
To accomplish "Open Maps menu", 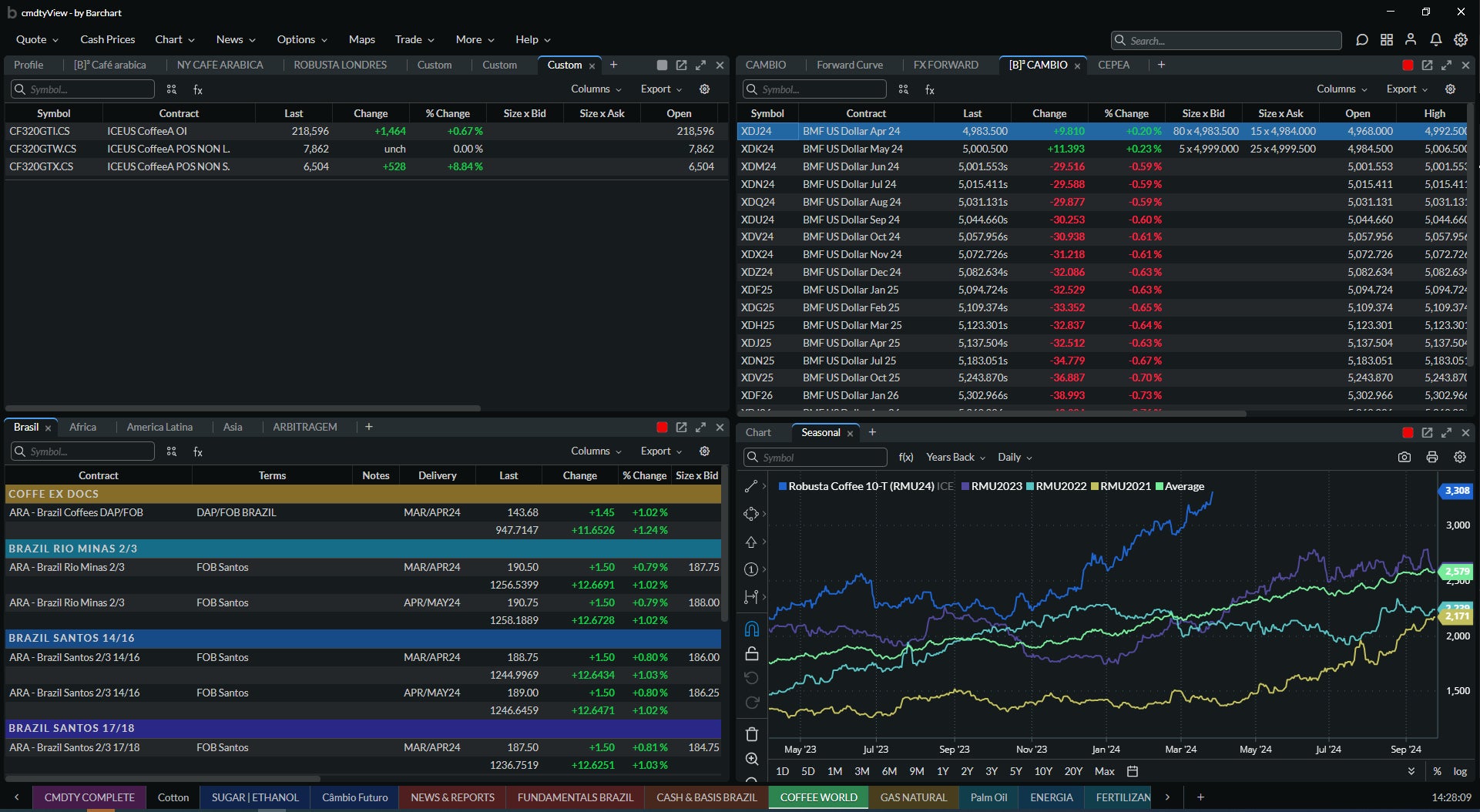I will pyautogui.click(x=361, y=39).
